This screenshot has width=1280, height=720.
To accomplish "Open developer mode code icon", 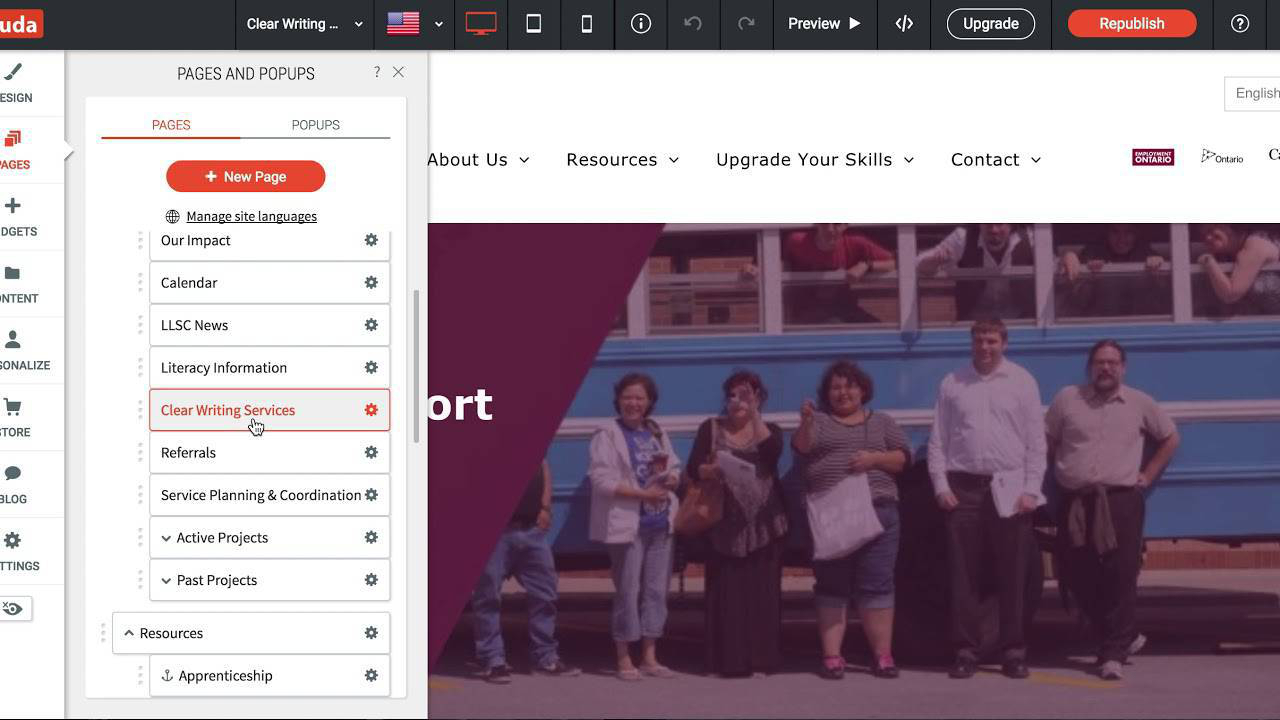I will (904, 24).
